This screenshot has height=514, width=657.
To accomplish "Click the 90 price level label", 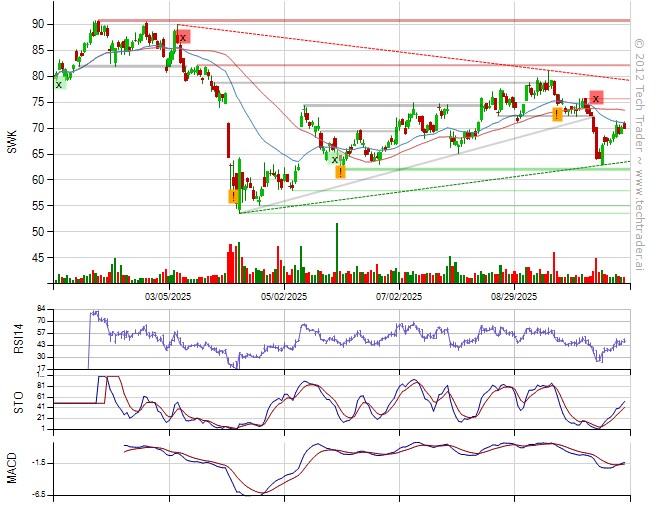I will click(x=37, y=24).
